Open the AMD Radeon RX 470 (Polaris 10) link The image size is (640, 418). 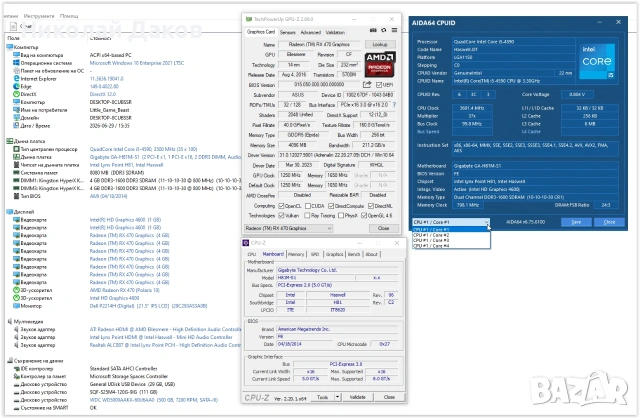pos(124,290)
